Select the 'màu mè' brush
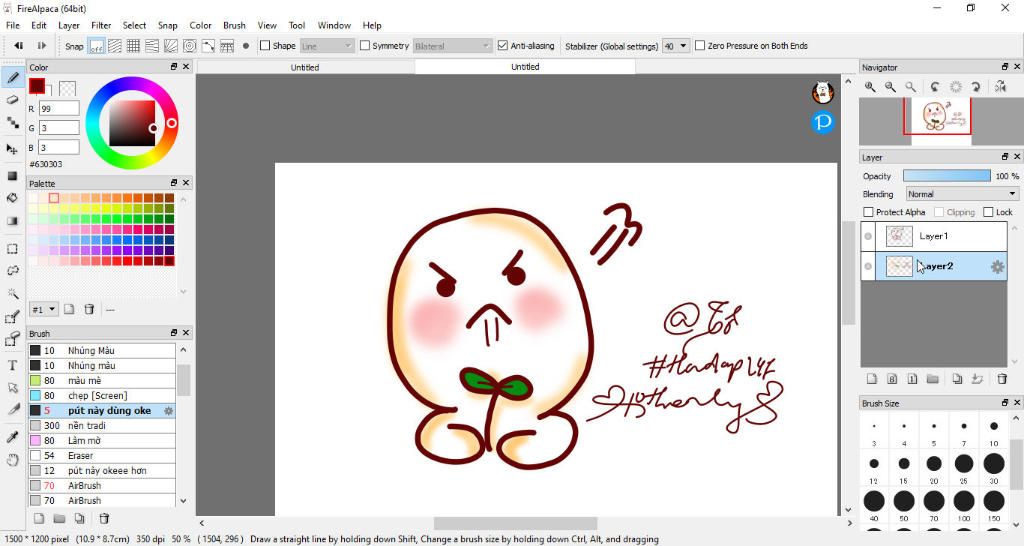 click(101, 381)
